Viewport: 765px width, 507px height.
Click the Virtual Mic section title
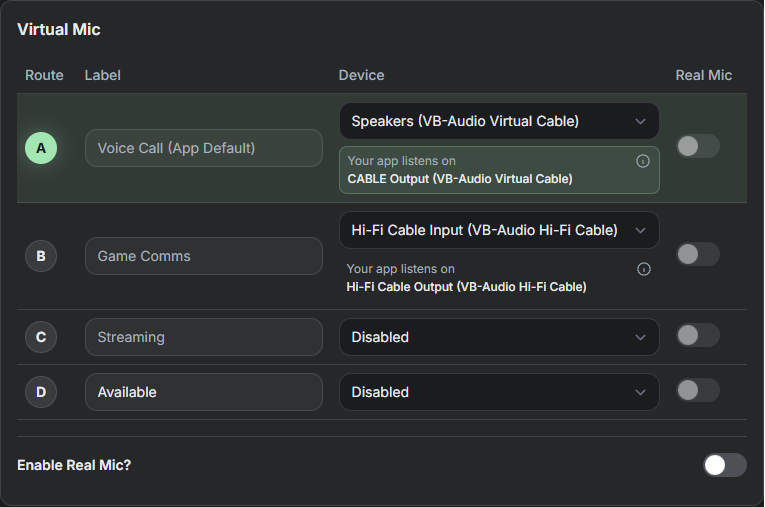tap(59, 29)
